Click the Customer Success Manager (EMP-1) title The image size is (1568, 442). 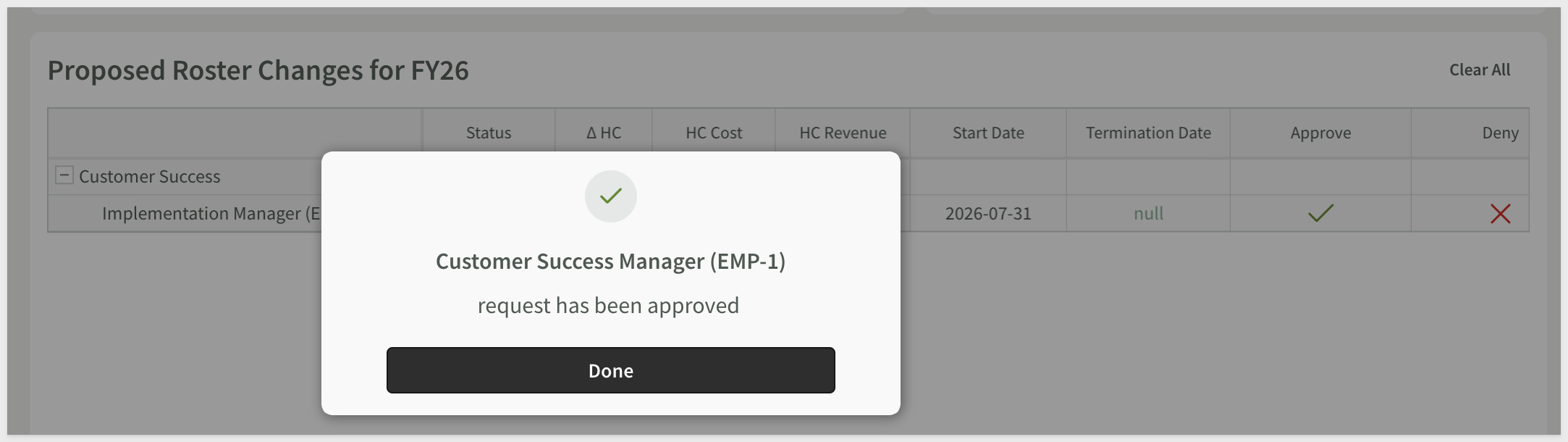610,262
